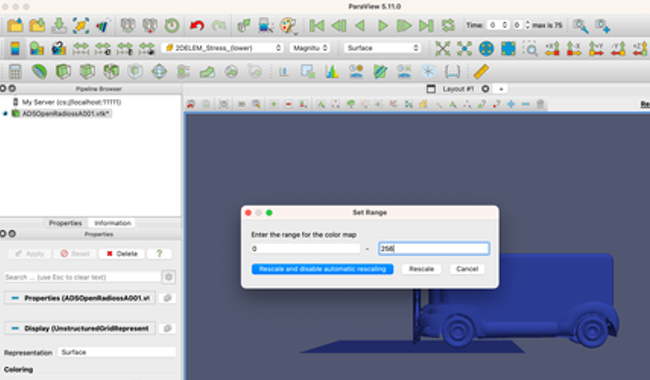Play animation in reverse
This screenshot has height=380, width=650.
coord(360,26)
